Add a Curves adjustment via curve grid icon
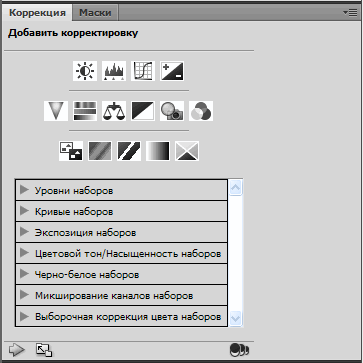Screen dimensions: 363x363 [x=143, y=71]
